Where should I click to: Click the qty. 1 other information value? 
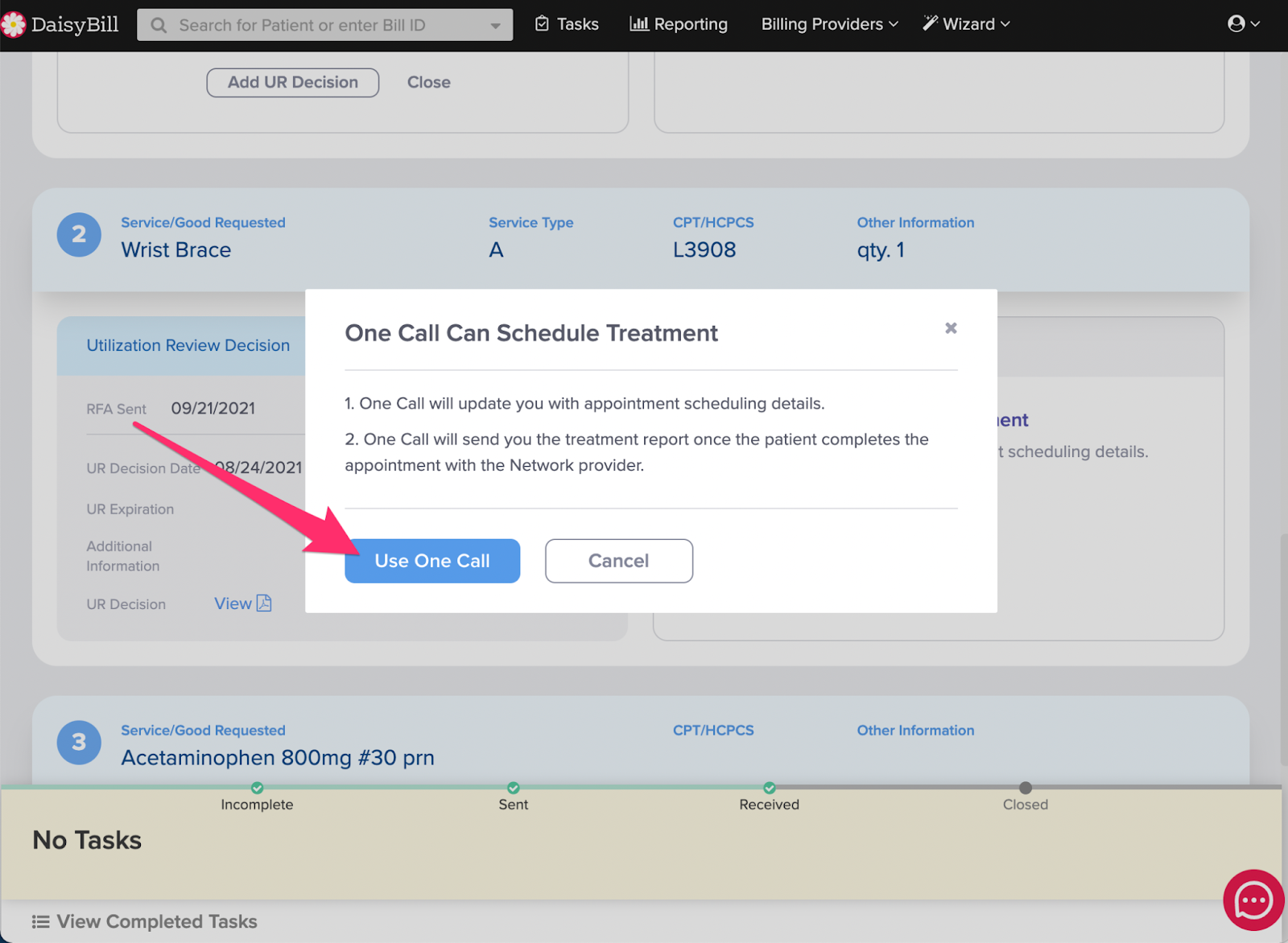(881, 250)
